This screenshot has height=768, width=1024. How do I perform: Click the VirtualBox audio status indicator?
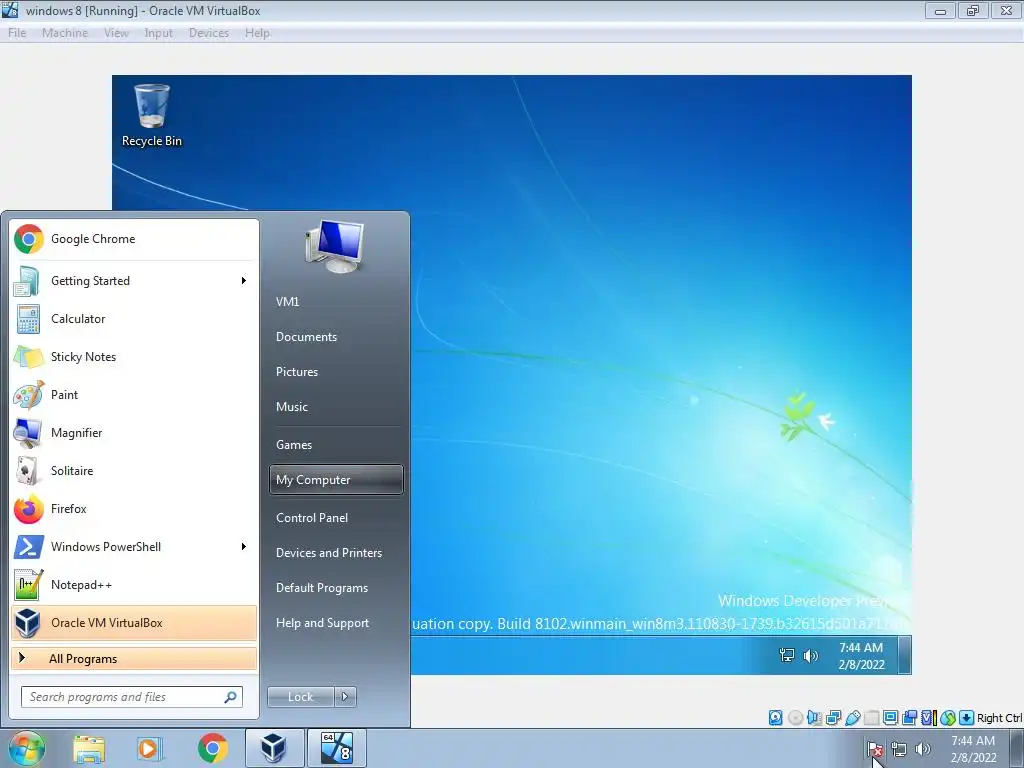click(x=814, y=718)
